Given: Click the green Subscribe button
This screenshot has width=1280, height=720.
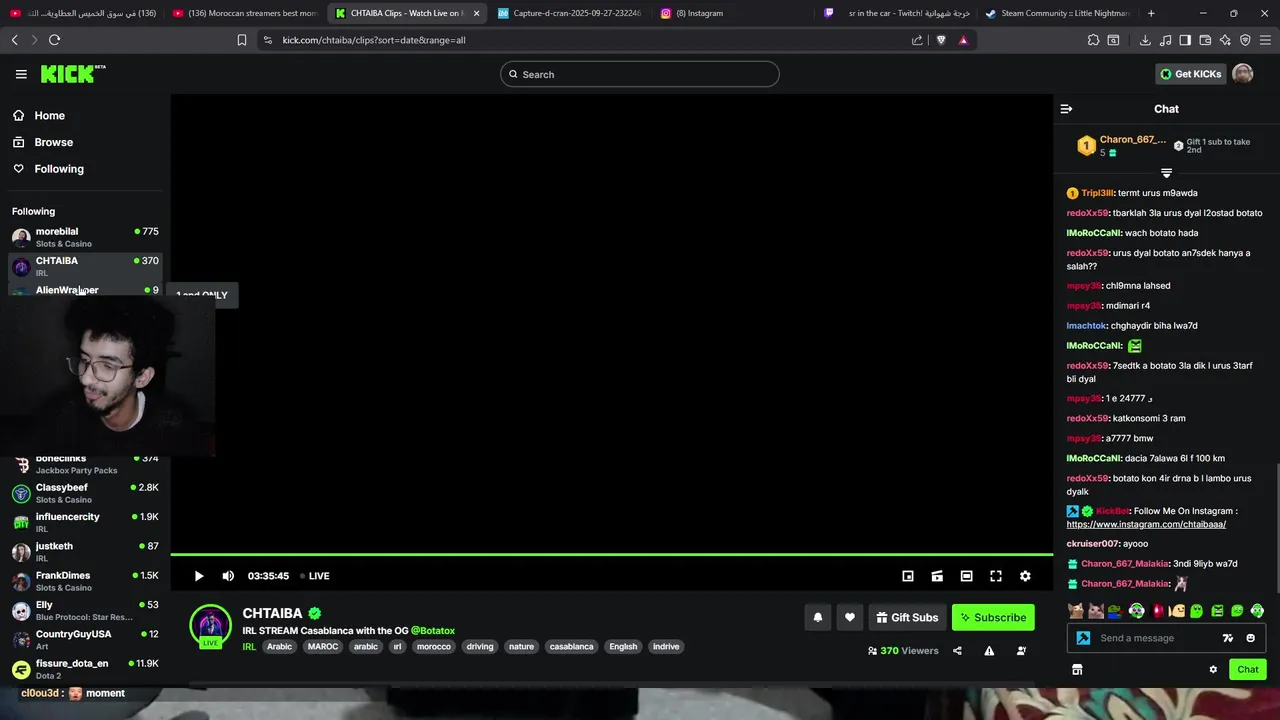Looking at the screenshot, I should tap(993, 617).
